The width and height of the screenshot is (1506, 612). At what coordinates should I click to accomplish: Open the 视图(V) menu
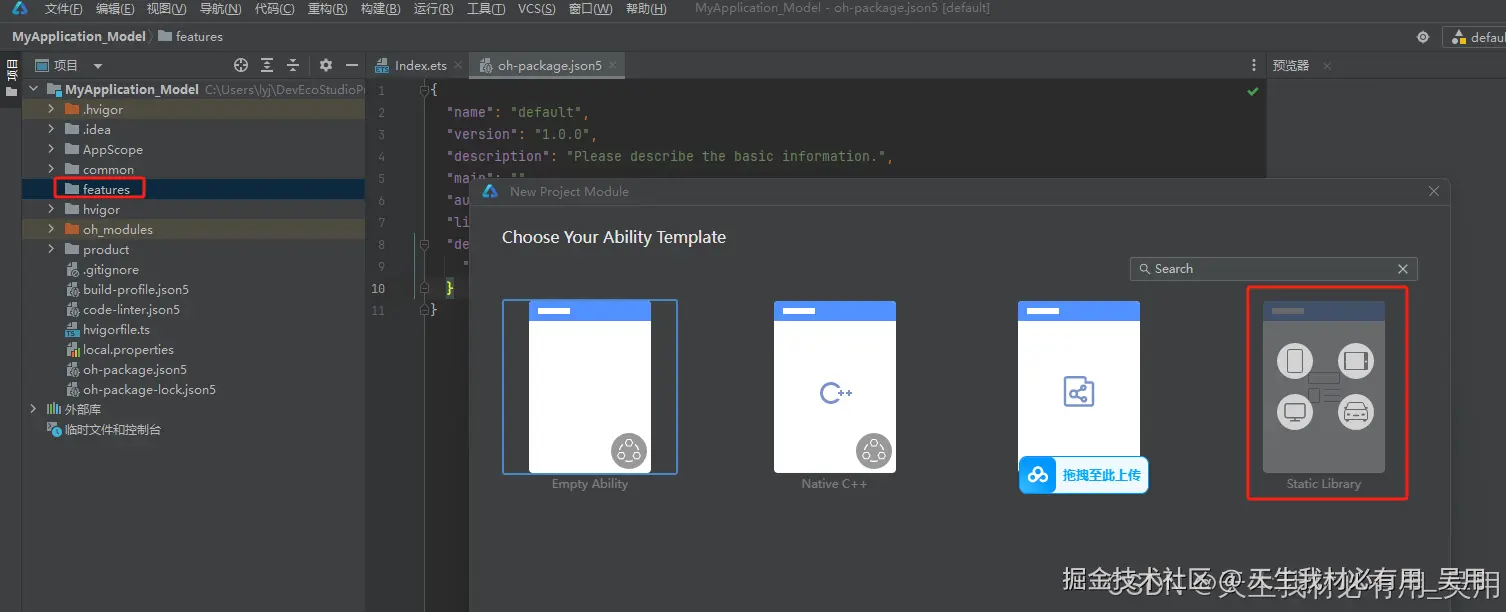pyautogui.click(x=166, y=9)
